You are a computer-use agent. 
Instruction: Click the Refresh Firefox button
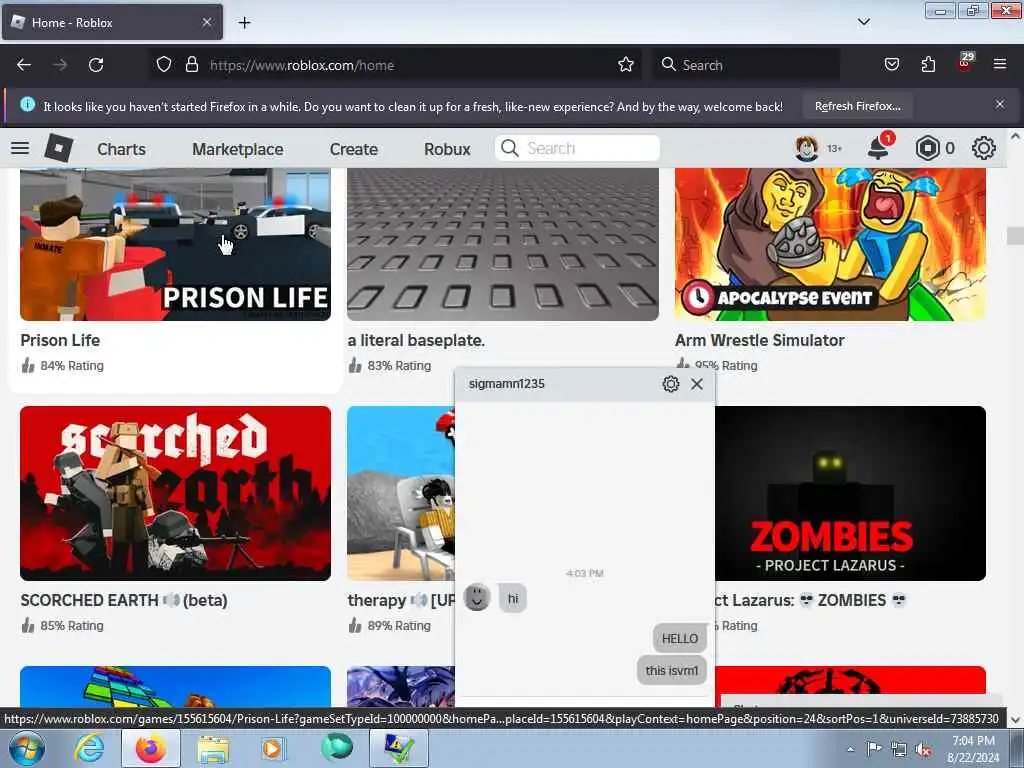(858, 106)
